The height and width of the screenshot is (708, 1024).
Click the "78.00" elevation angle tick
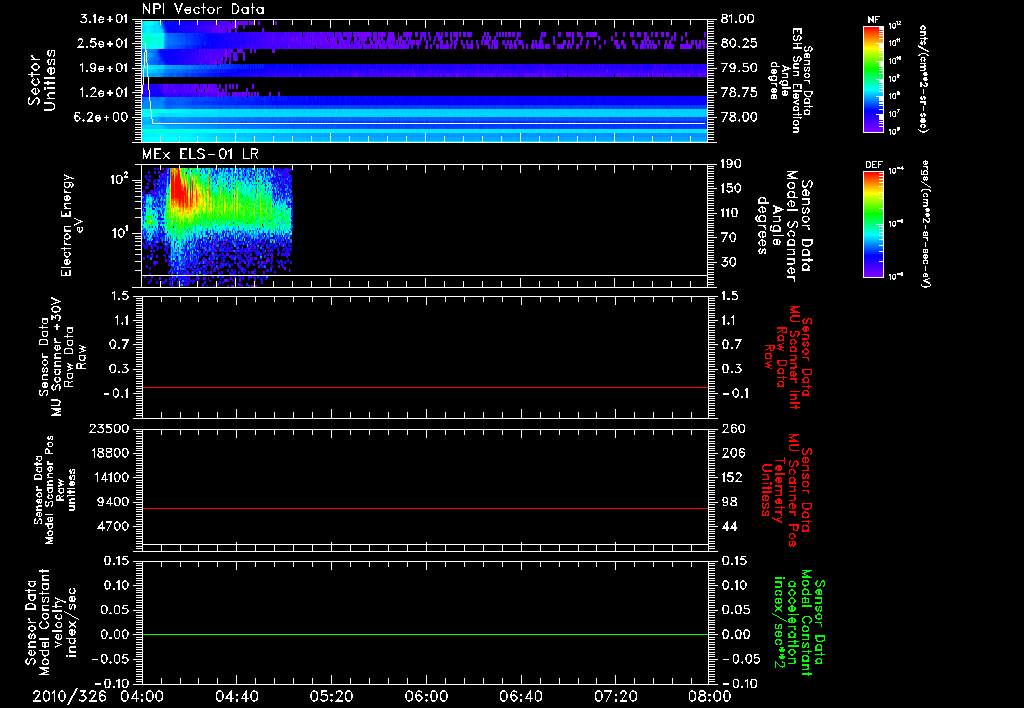pyautogui.click(x=739, y=117)
